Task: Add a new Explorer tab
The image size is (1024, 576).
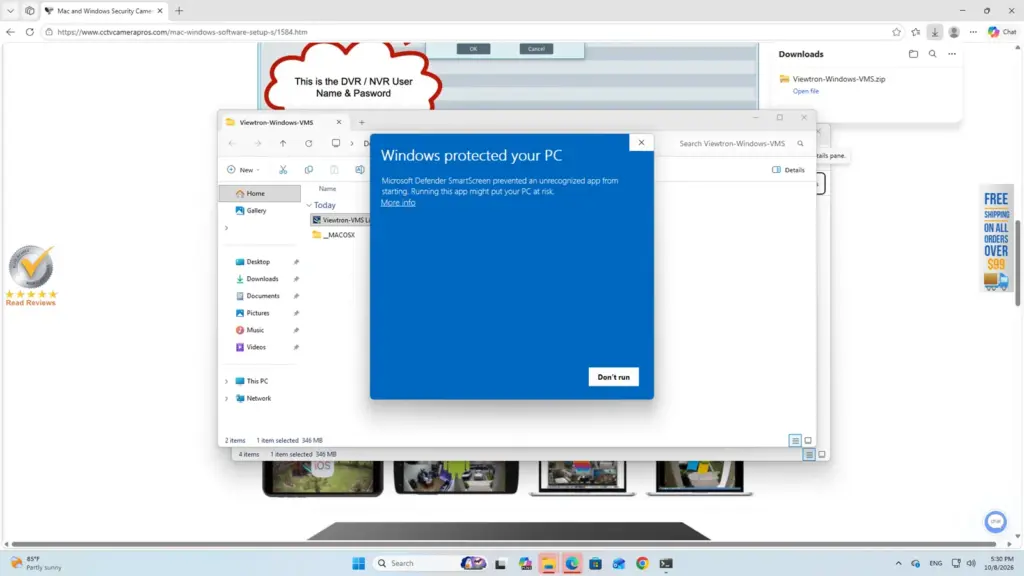Action: (x=362, y=122)
